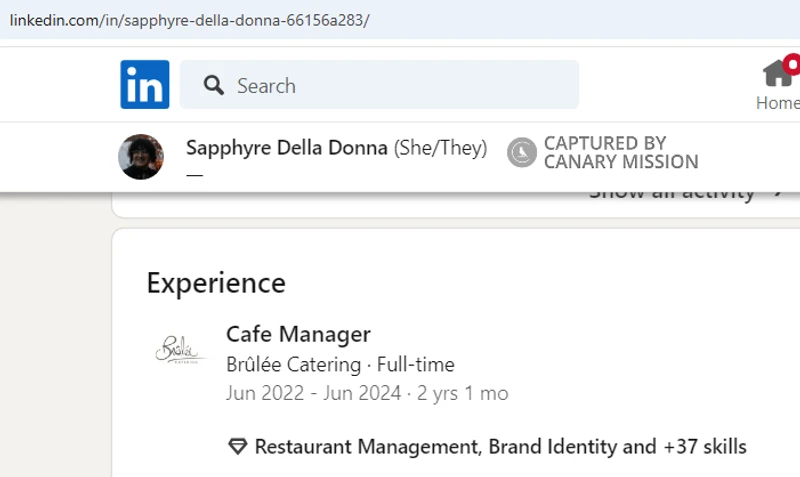The image size is (800, 477).
Task: Click Brûlée Catering · Full-time text
Action: click(340, 365)
